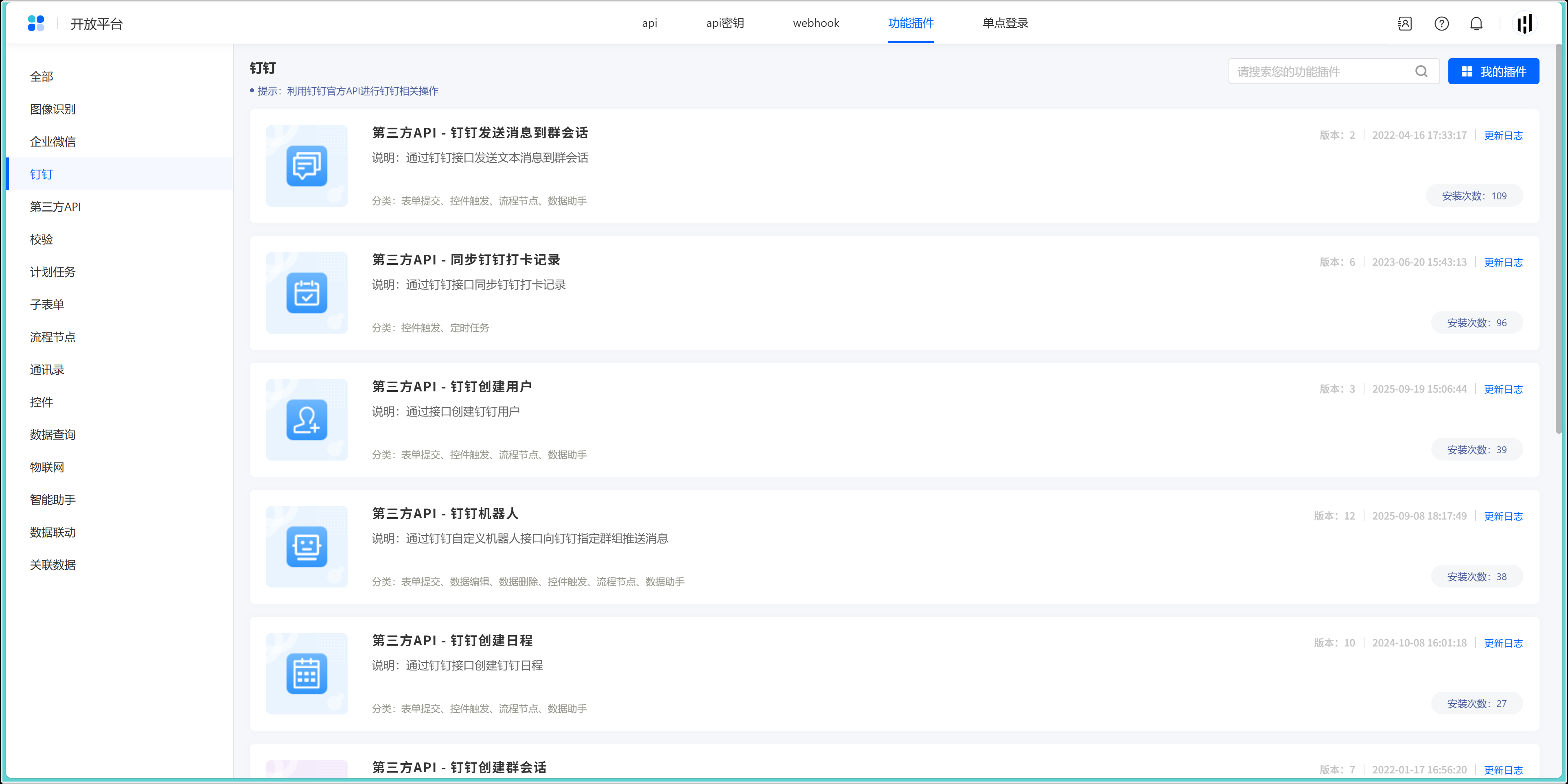Switch to the api密钥 tab
Viewport: 1568px width, 784px height.
pyautogui.click(x=724, y=23)
